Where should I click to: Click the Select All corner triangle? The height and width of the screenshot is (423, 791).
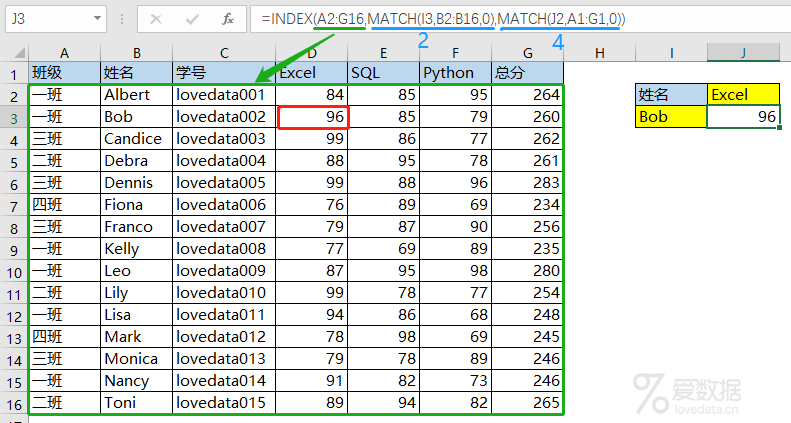click(x=19, y=52)
